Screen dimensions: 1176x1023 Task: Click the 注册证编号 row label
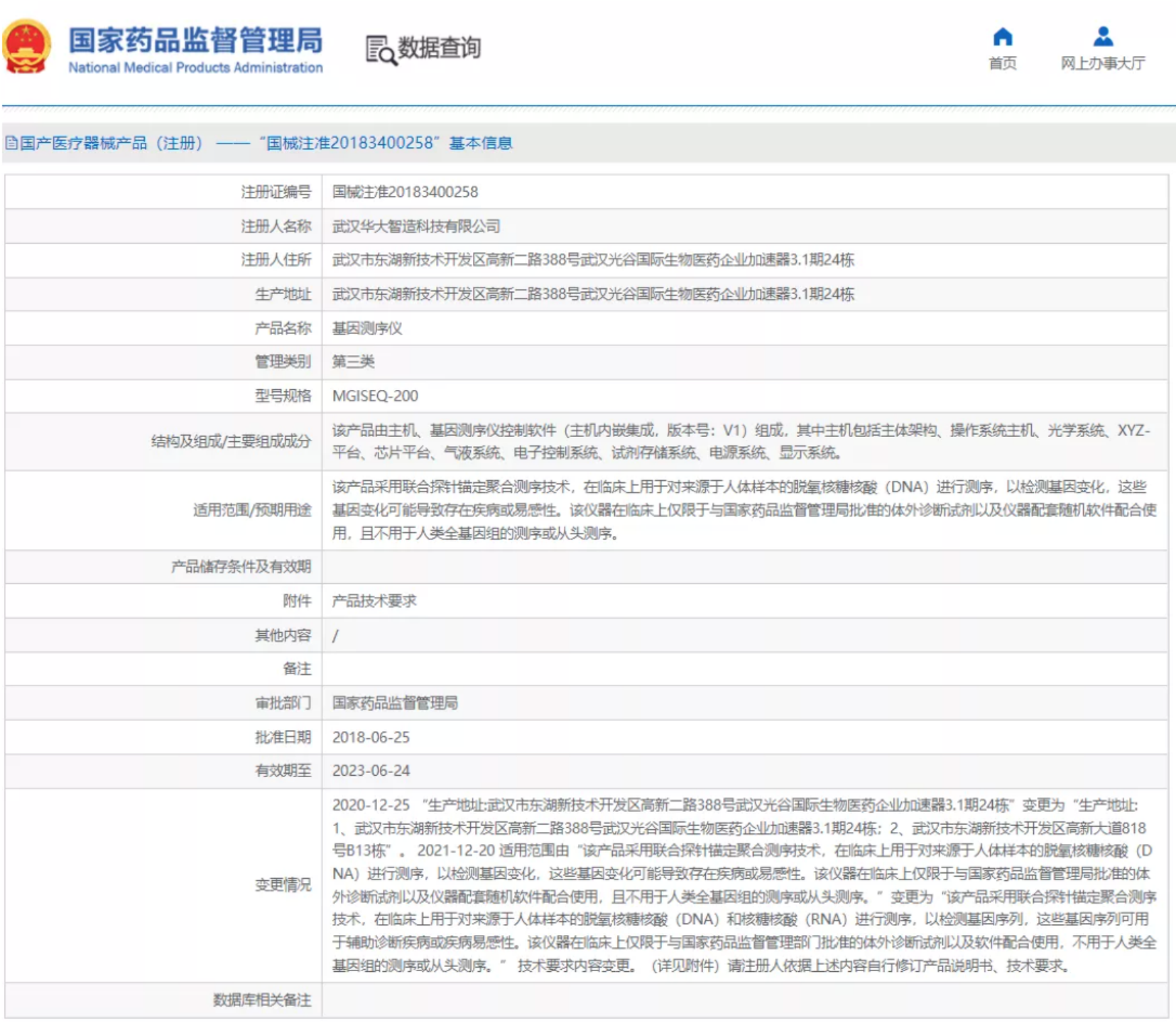coord(276,192)
